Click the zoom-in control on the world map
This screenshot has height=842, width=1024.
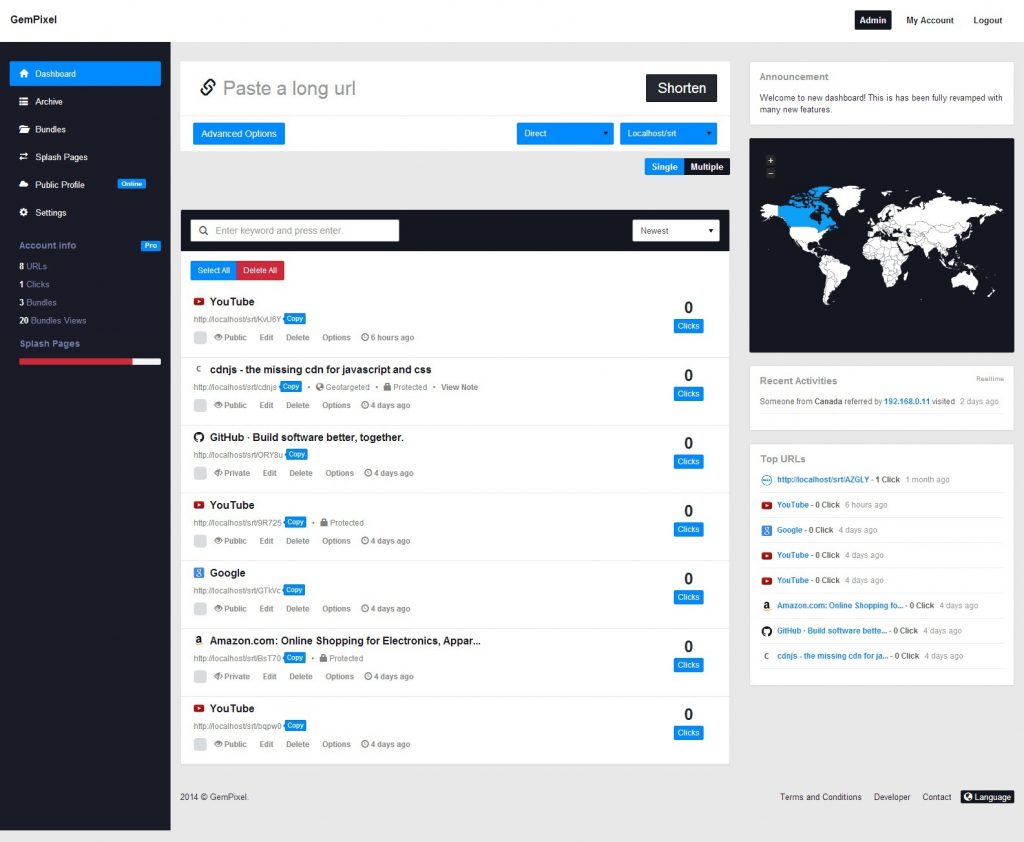(x=770, y=159)
